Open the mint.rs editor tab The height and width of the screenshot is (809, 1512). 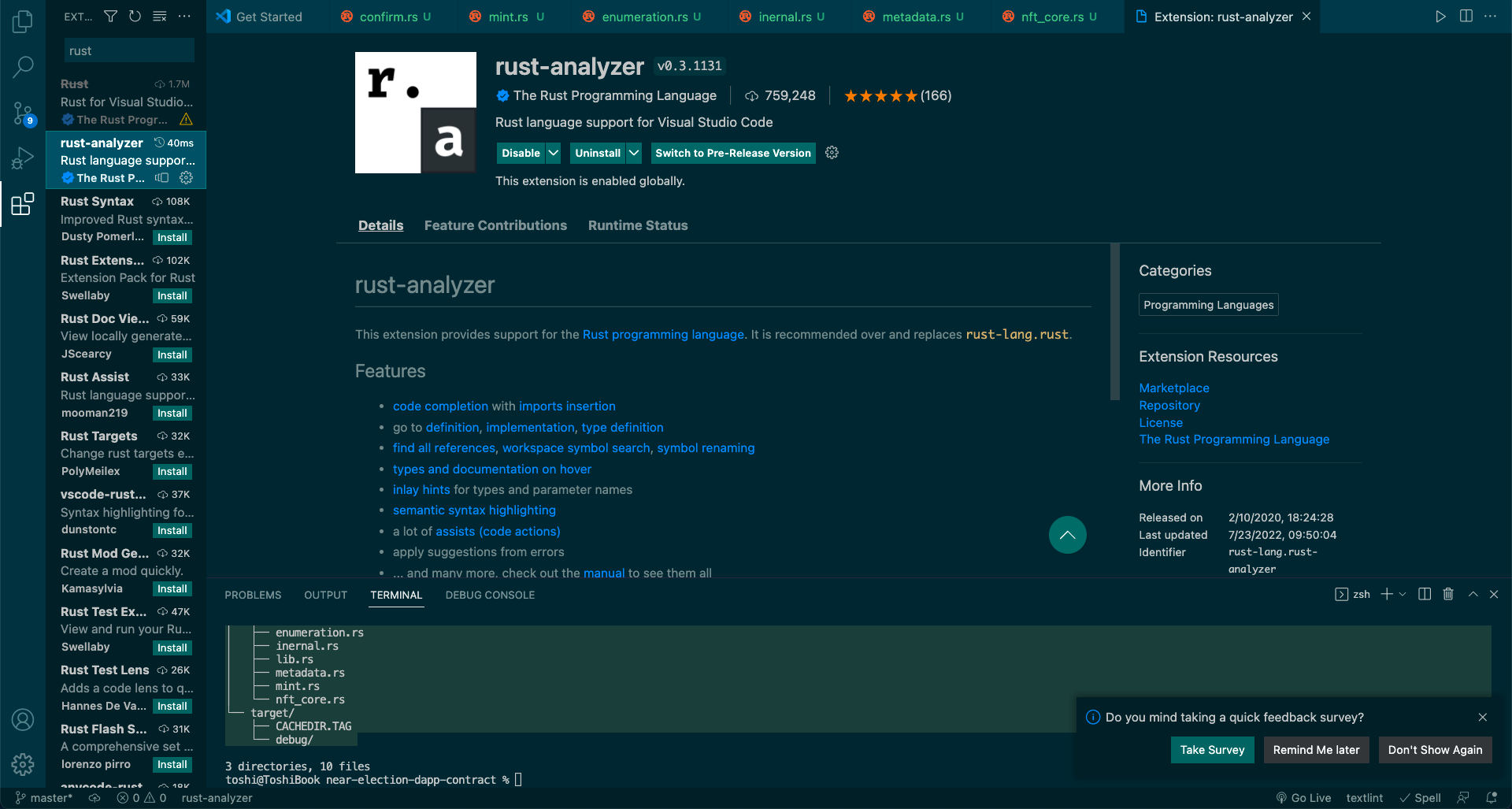508,17
